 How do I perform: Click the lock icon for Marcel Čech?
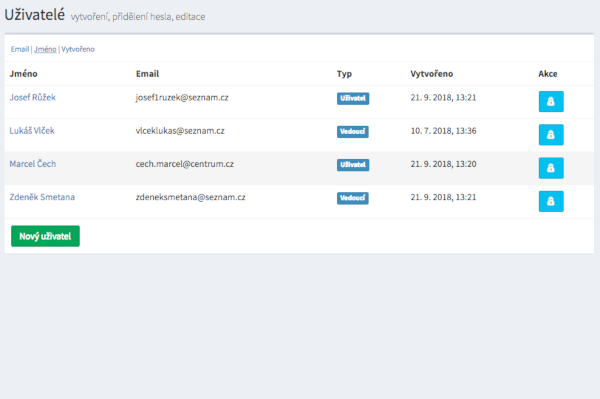coord(551,168)
